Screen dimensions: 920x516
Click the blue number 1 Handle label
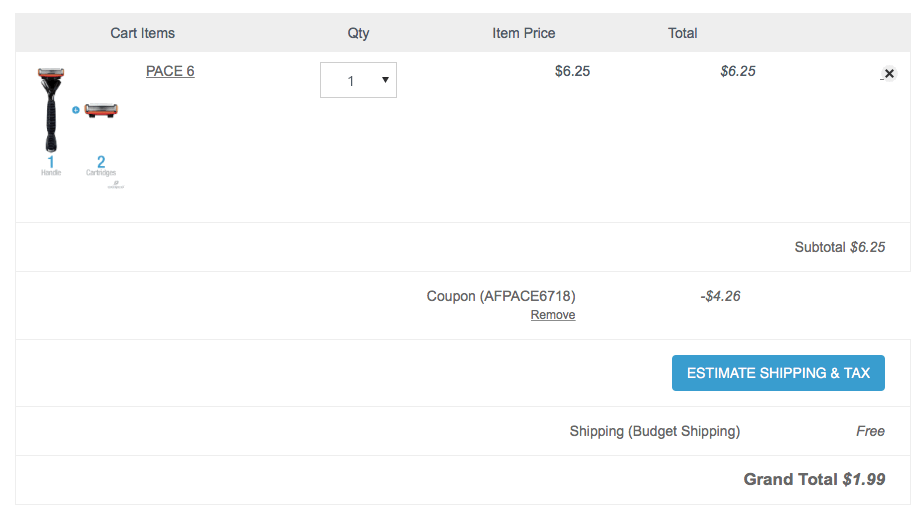[51, 165]
